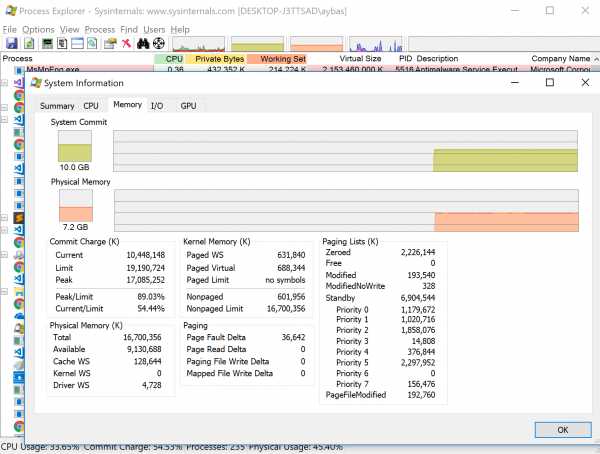Sort by the Company Name column header
The image size is (600, 454).
[x=561, y=59]
